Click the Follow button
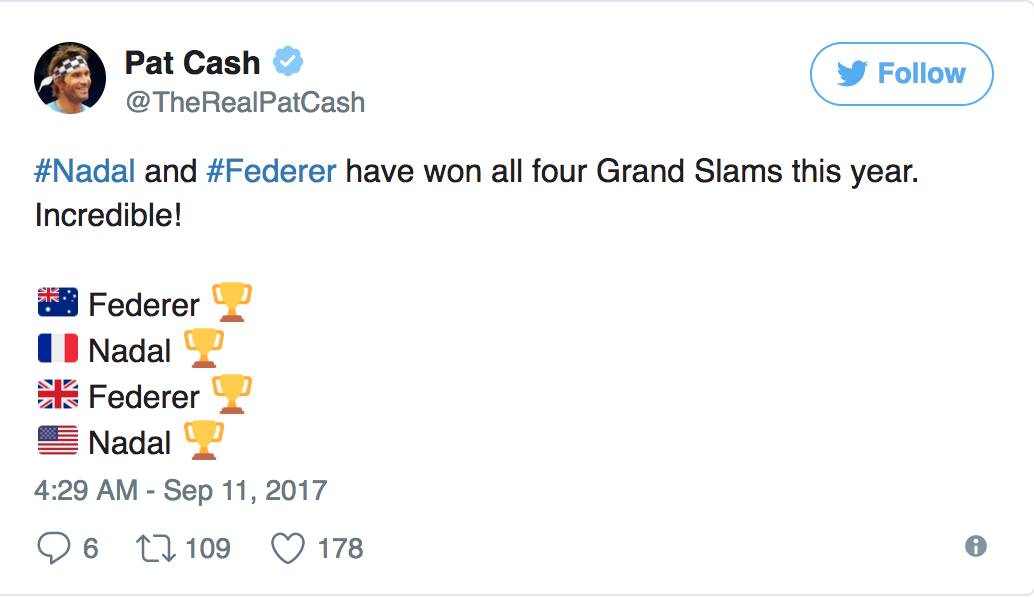 point(901,74)
